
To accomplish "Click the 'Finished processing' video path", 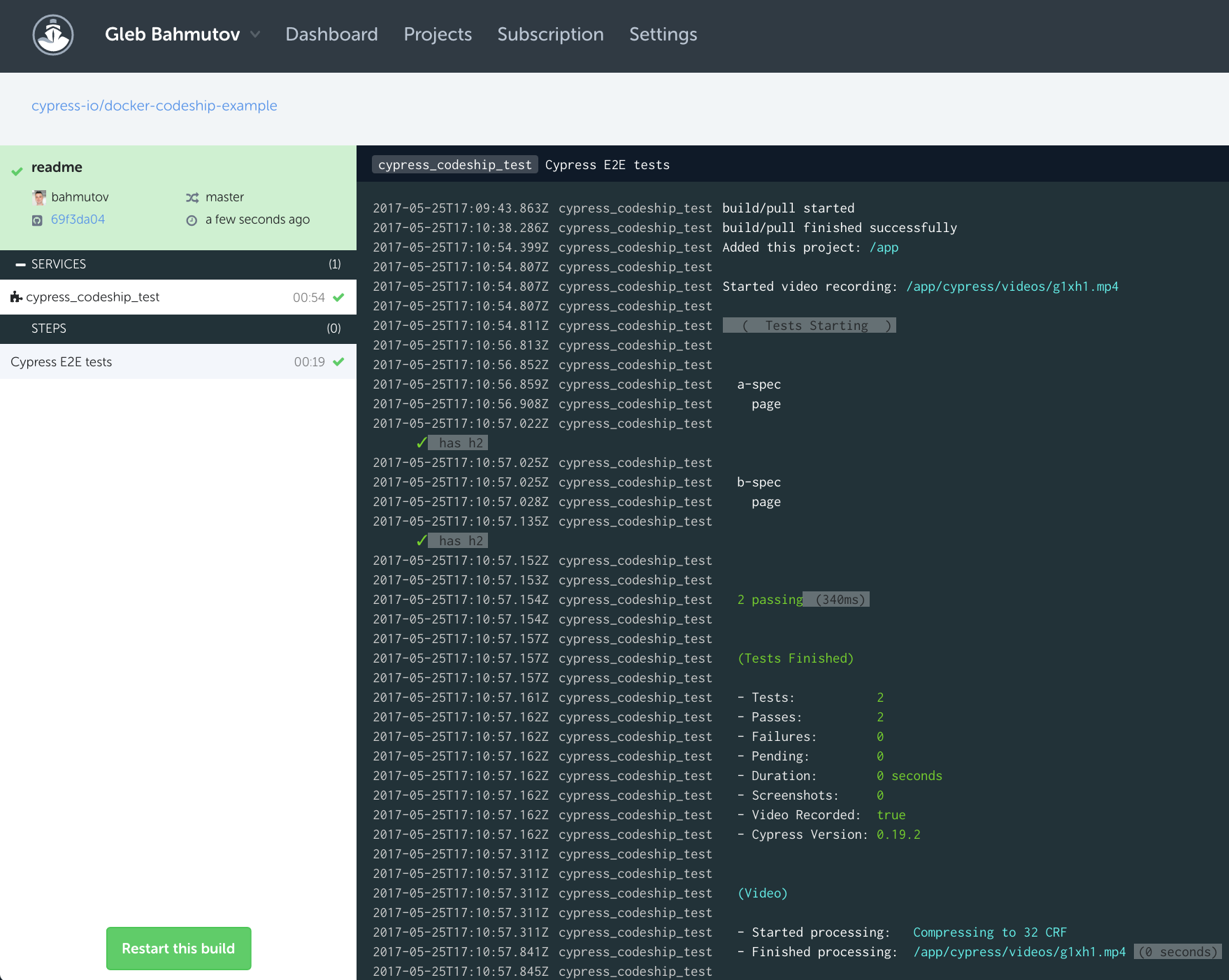I will click(x=1019, y=952).
